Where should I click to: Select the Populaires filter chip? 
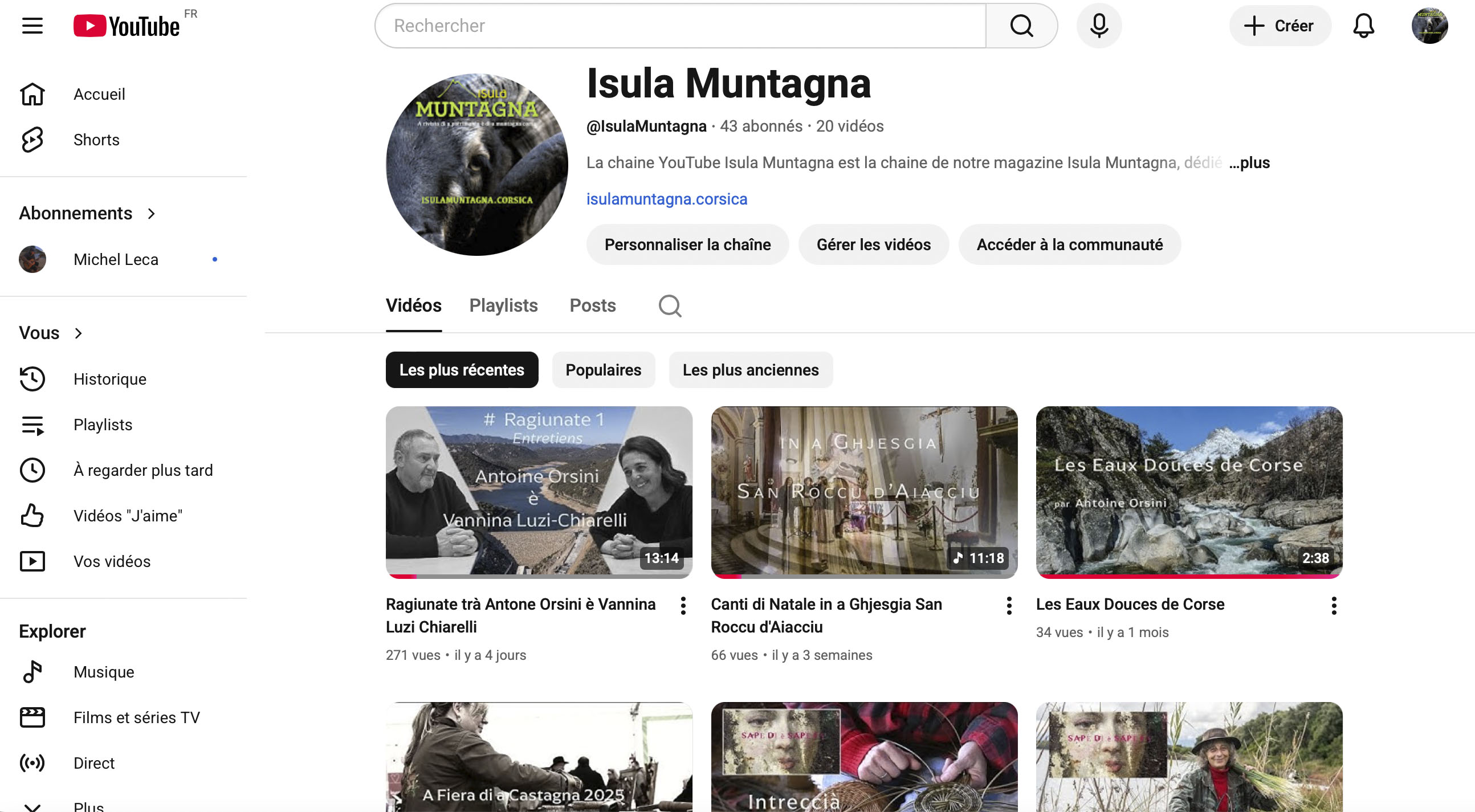pos(603,370)
